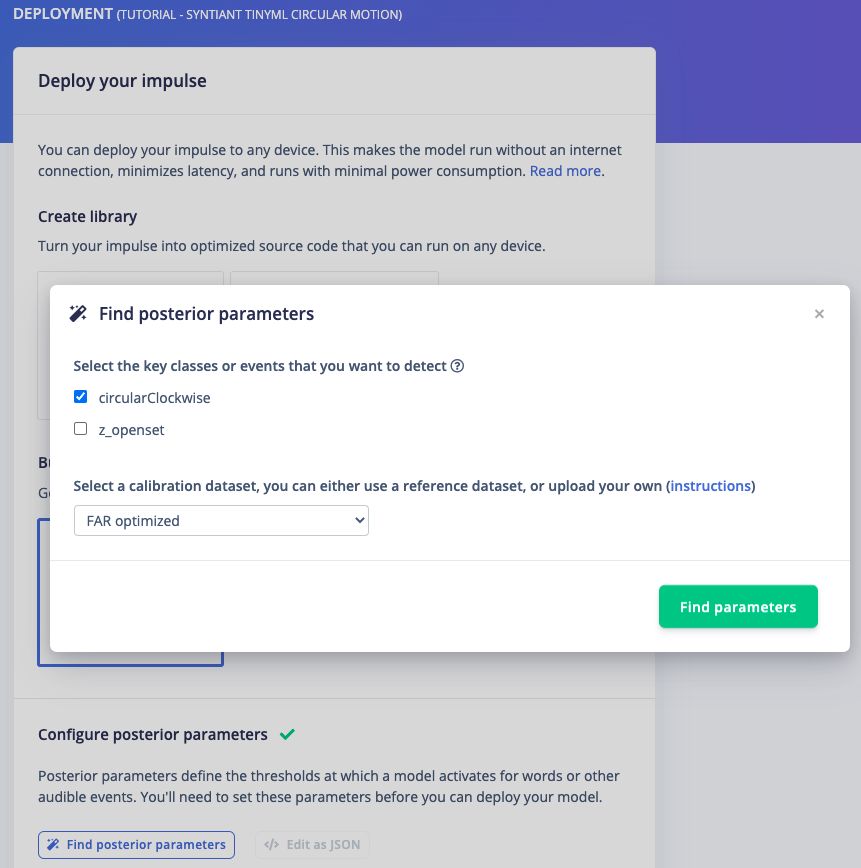This screenshot has height=868, width=861.
Task: Open the help question mark beside key classes
Action: click(457, 366)
